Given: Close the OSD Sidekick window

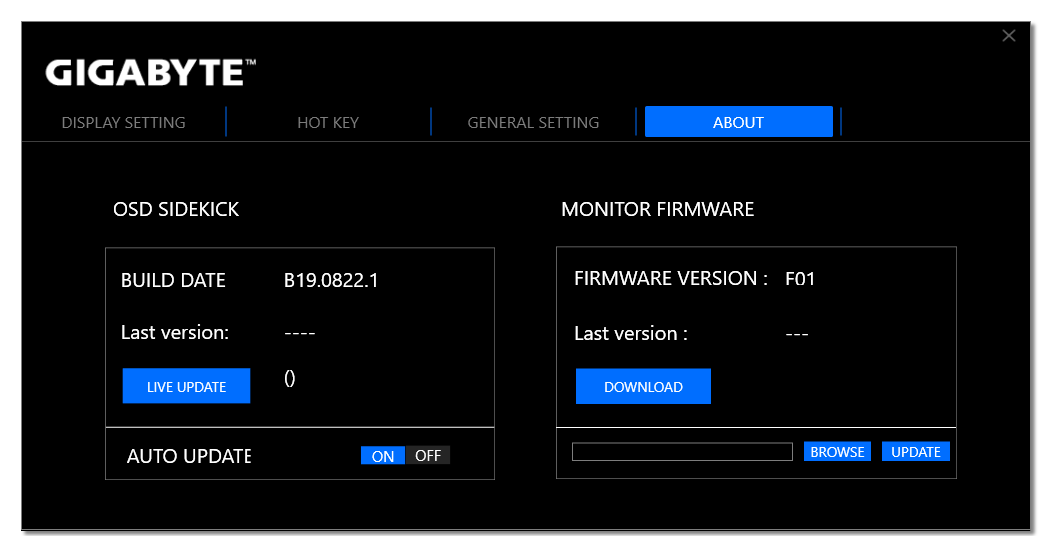Looking at the screenshot, I should point(1008,36).
